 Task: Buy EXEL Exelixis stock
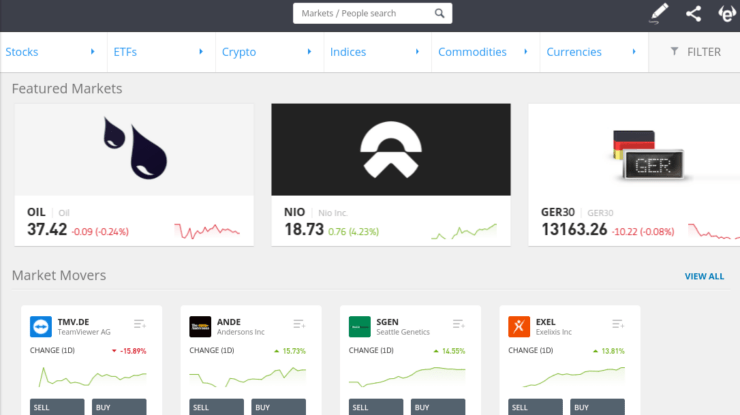click(x=597, y=407)
